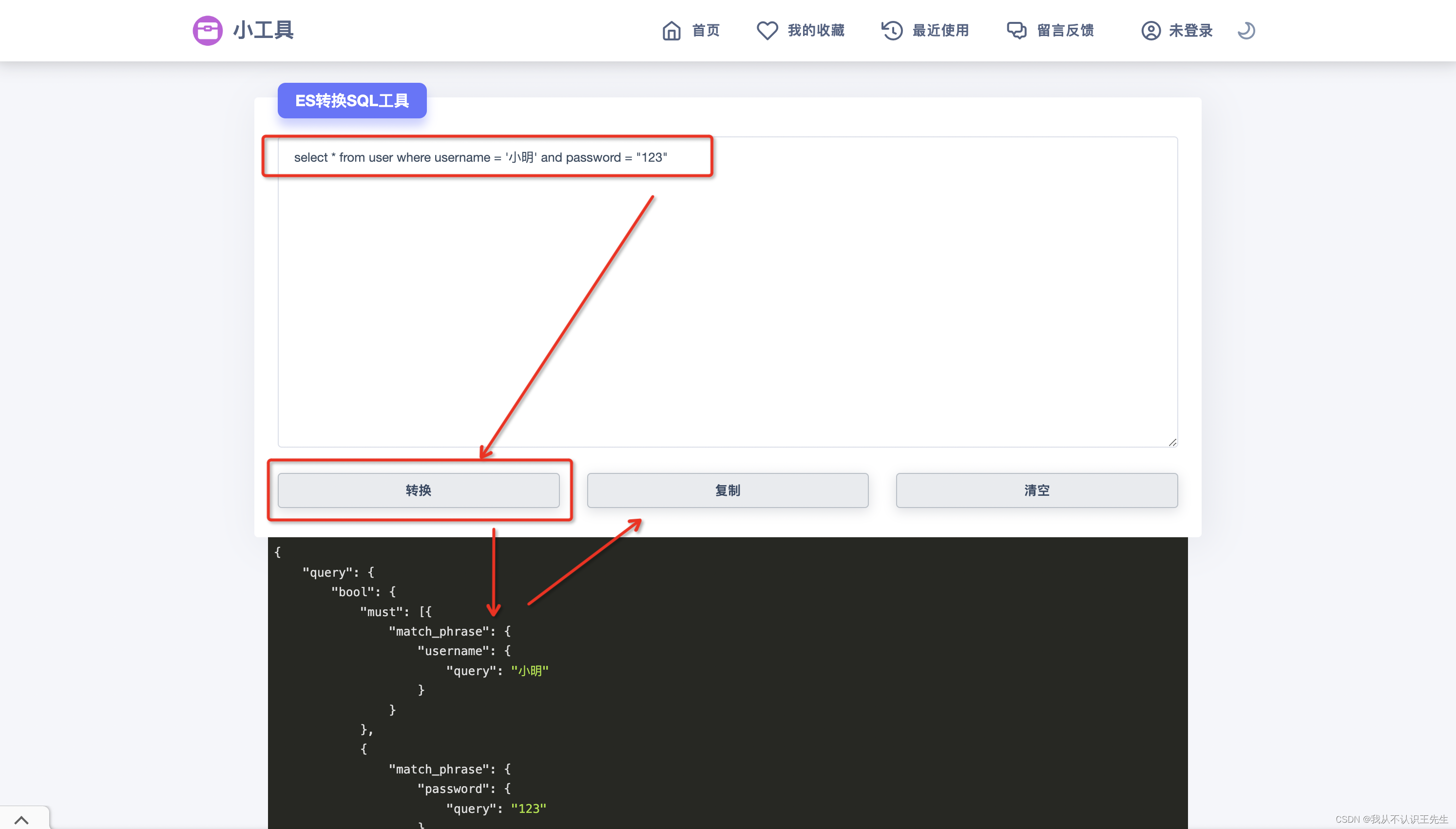Focus the SQL input textarea
The height and width of the screenshot is (829, 1456).
pyautogui.click(x=728, y=292)
